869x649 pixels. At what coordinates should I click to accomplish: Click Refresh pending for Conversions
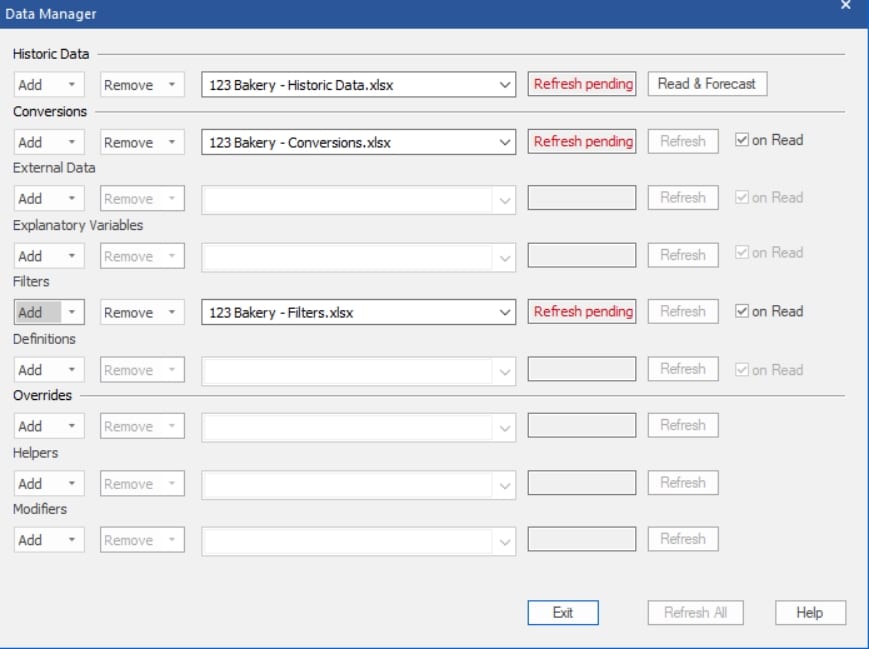[x=582, y=141]
